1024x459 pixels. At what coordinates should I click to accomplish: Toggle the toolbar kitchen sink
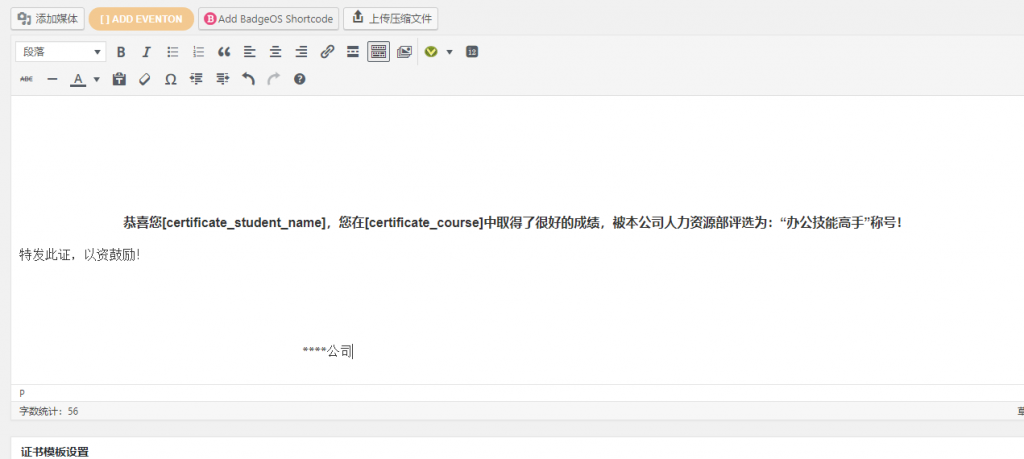coord(378,52)
